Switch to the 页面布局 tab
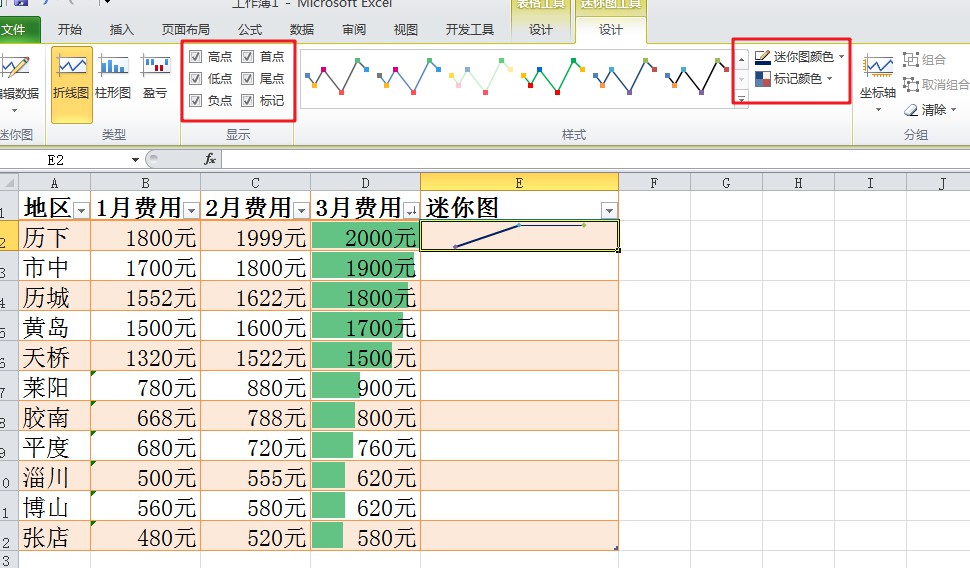The width and height of the screenshot is (970, 568). click(186, 29)
